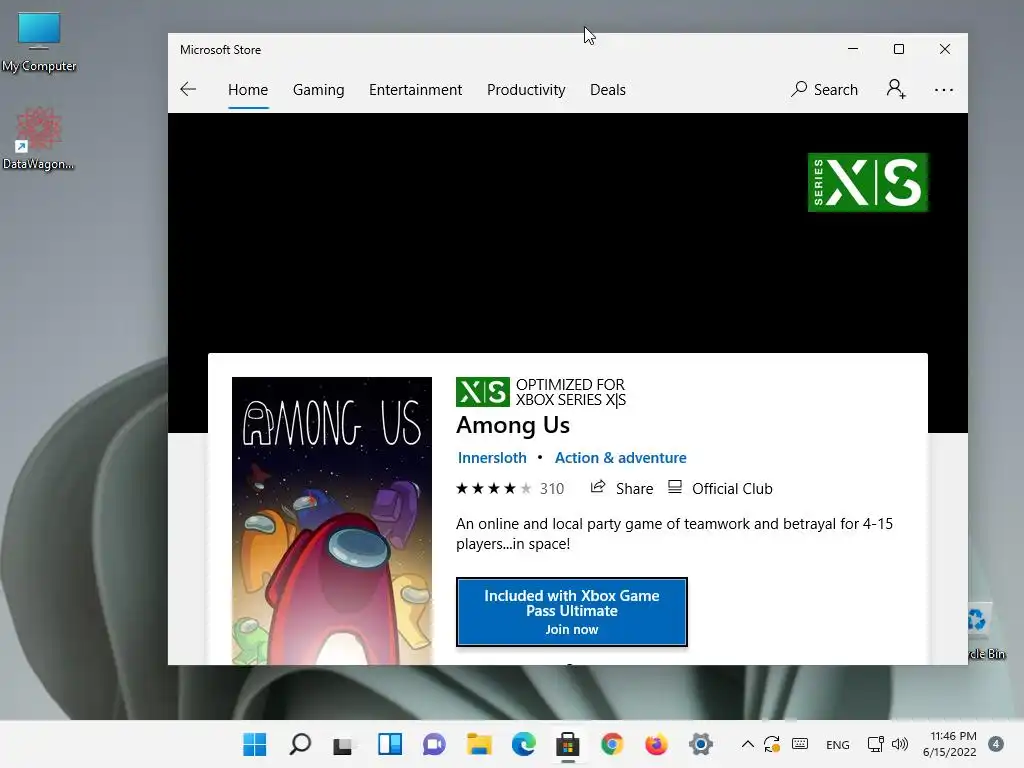Click the small X|S optimized badge

(x=483, y=392)
